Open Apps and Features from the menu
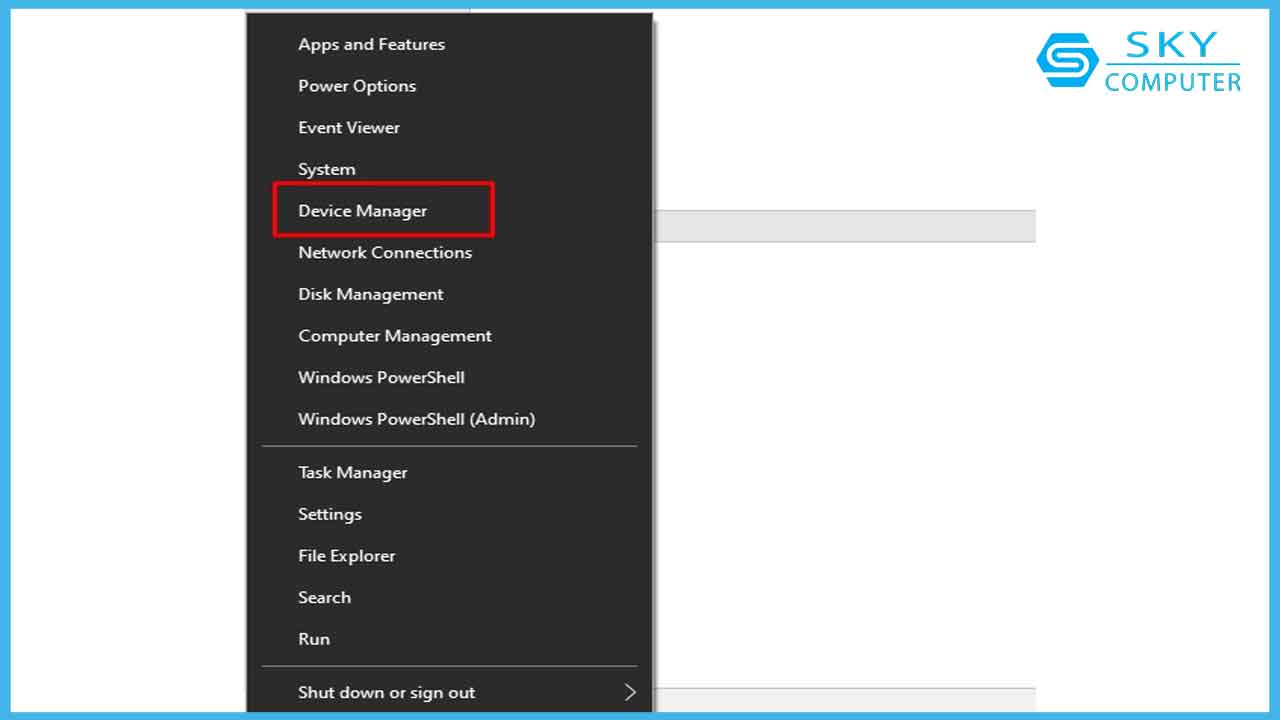Image resolution: width=1280 pixels, height=720 pixels. click(371, 44)
